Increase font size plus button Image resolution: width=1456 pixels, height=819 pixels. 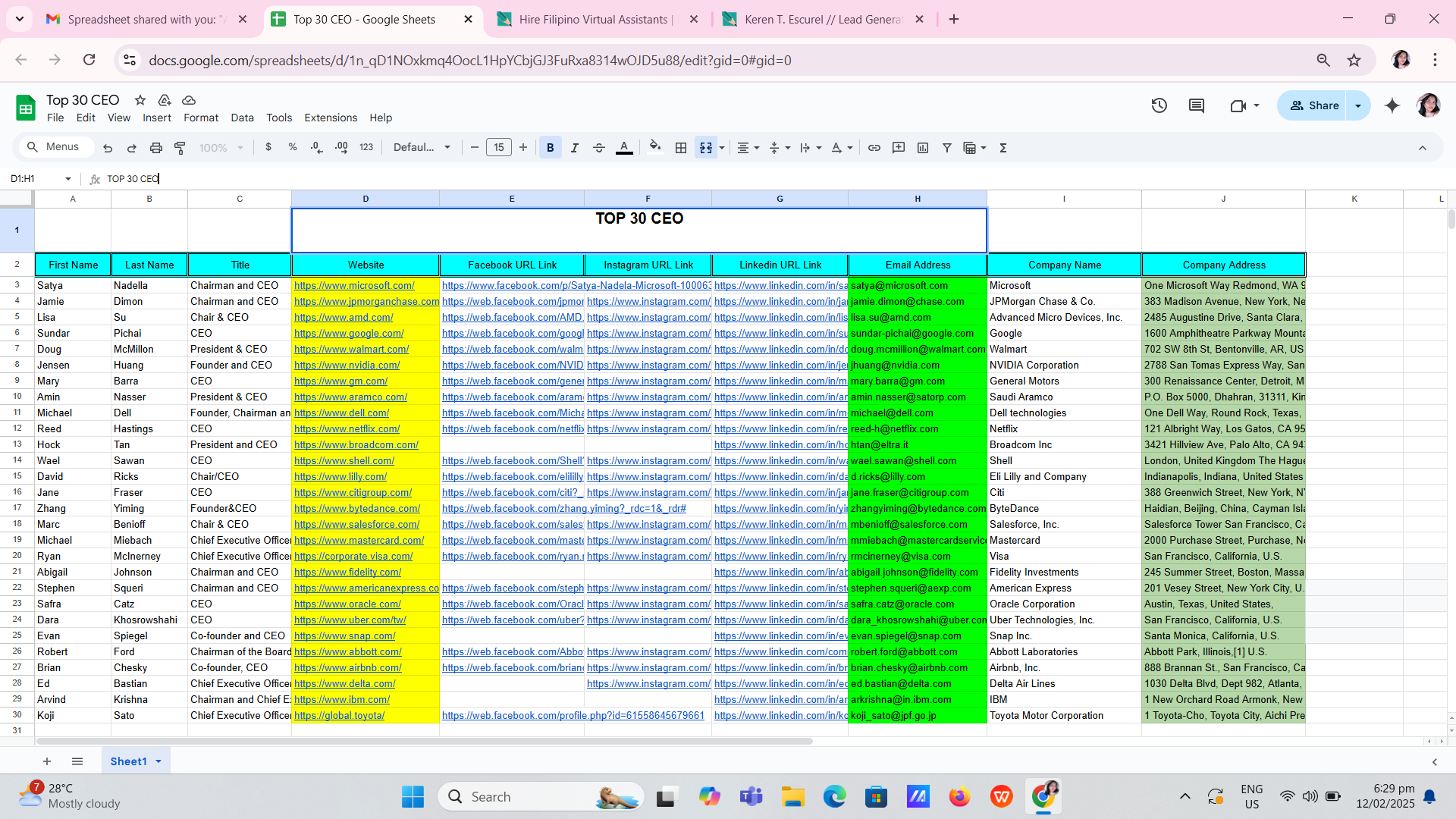pos(523,148)
